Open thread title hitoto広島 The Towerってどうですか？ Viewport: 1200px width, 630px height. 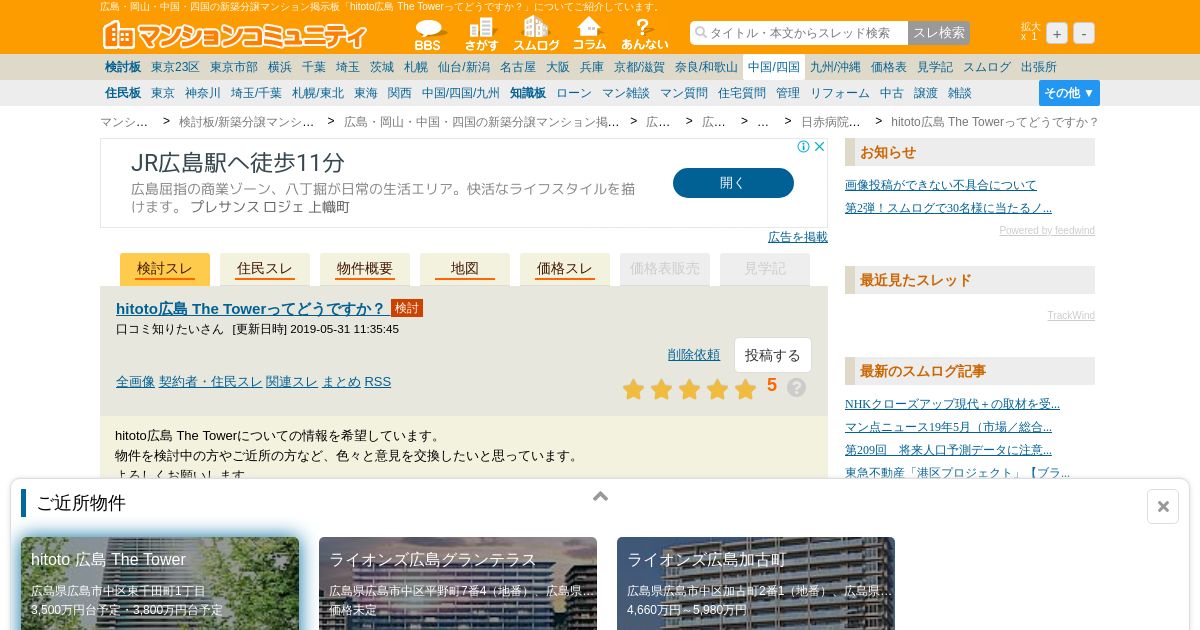(251, 308)
